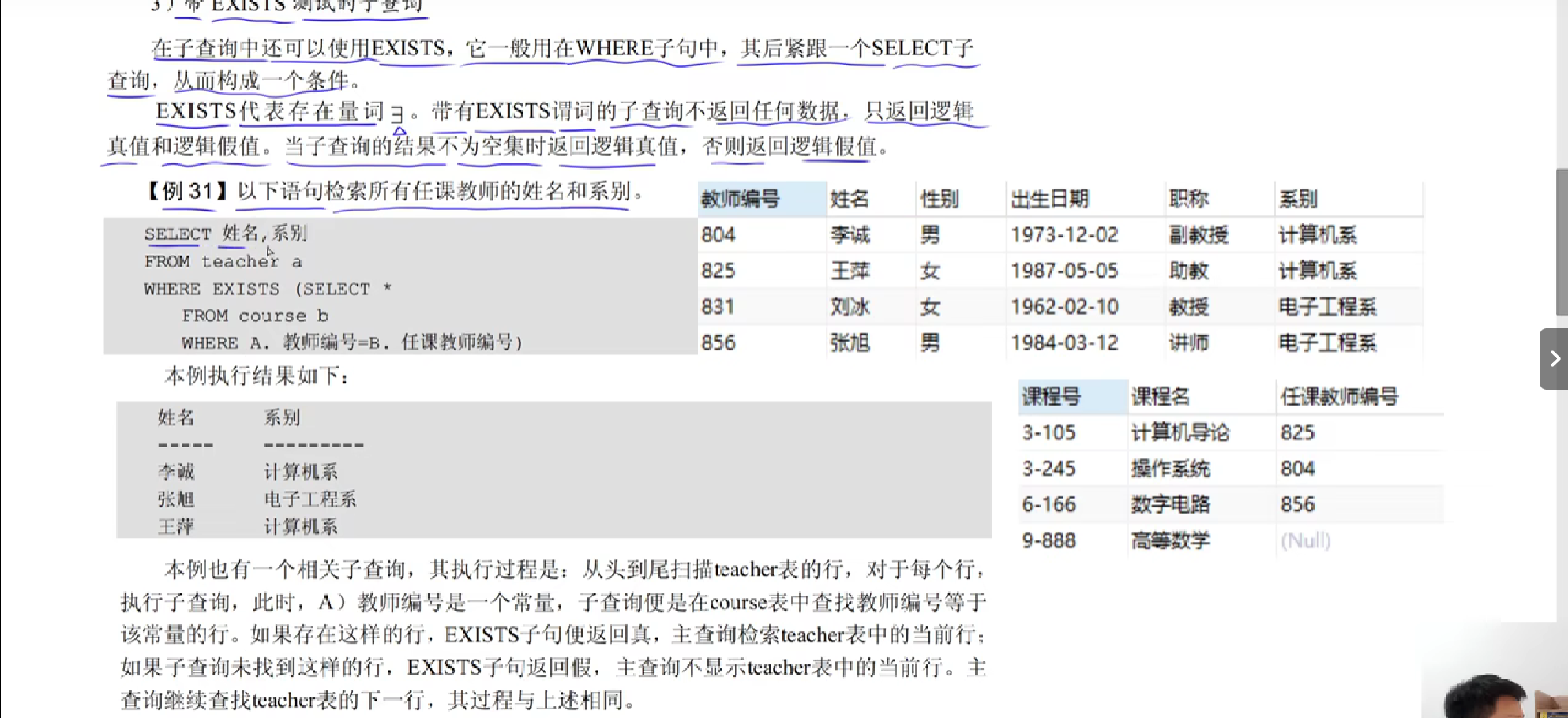This screenshot has height=718, width=1568.
Task: Click 王萍 in the teacher table
Action: 850,271
